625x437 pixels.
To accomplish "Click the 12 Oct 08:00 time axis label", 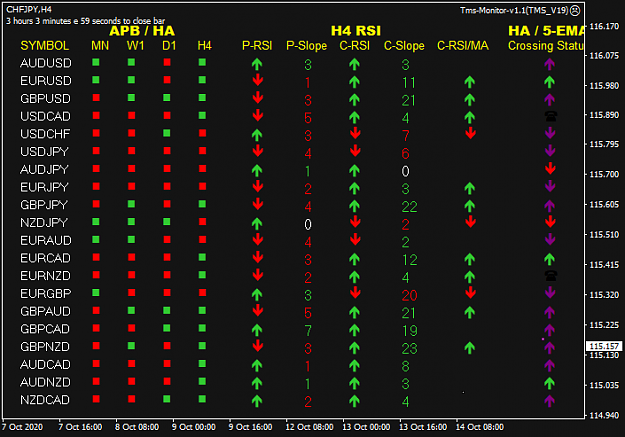I will [x=309, y=427].
